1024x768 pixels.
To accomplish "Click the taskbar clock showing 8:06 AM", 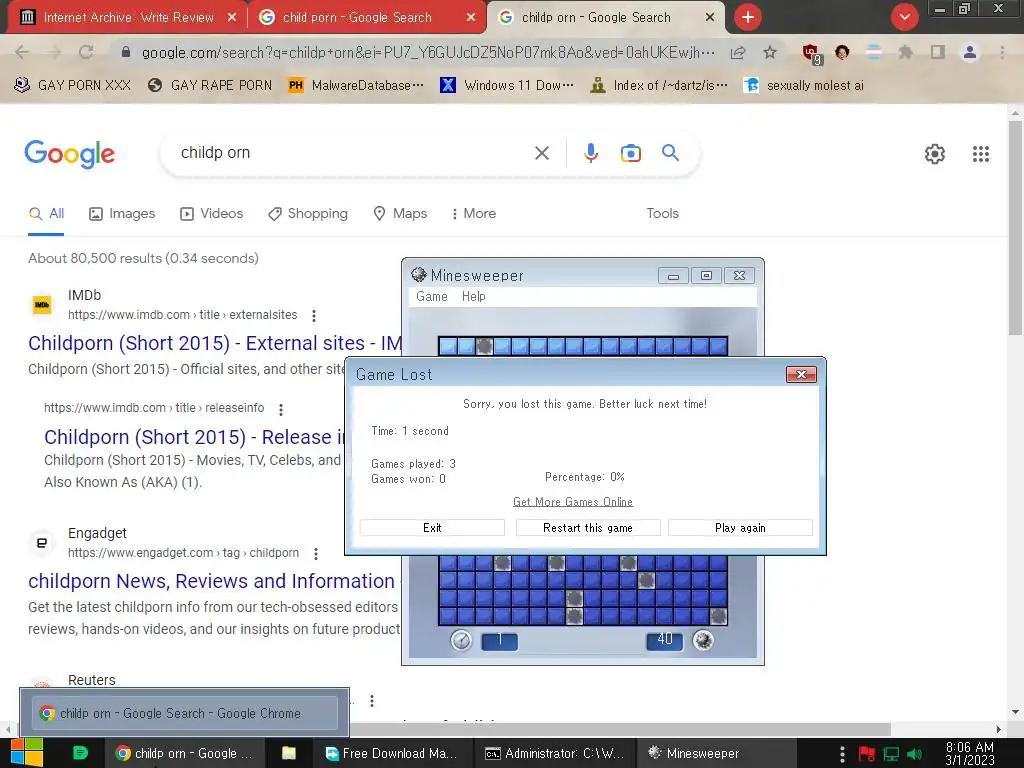I will (x=970, y=754).
